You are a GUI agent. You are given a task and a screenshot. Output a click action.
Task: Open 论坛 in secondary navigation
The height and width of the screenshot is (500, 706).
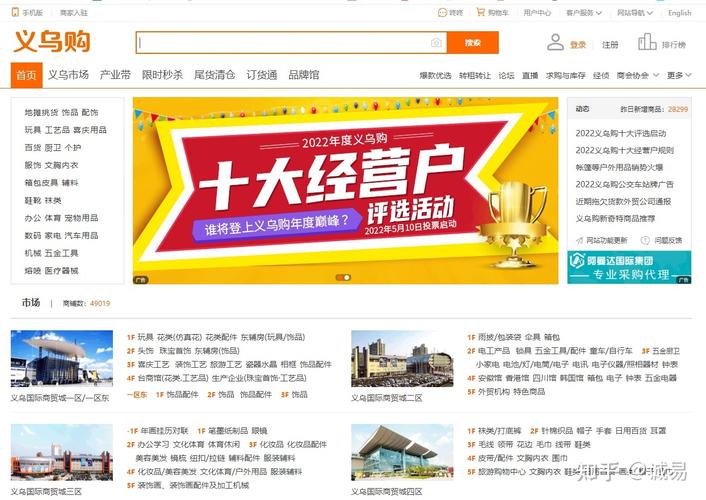click(x=507, y=75)
